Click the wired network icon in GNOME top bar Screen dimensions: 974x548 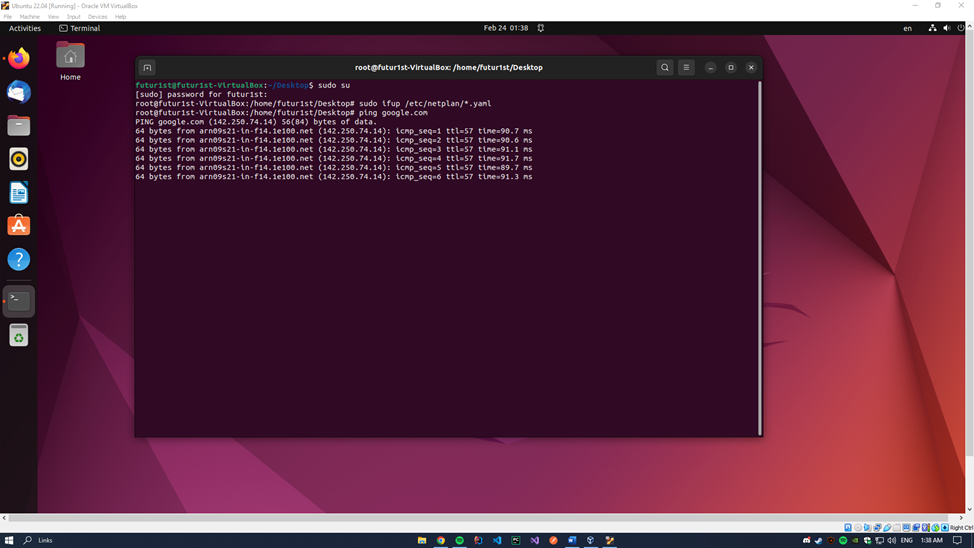pyautogui.click(x=932, y=28)
